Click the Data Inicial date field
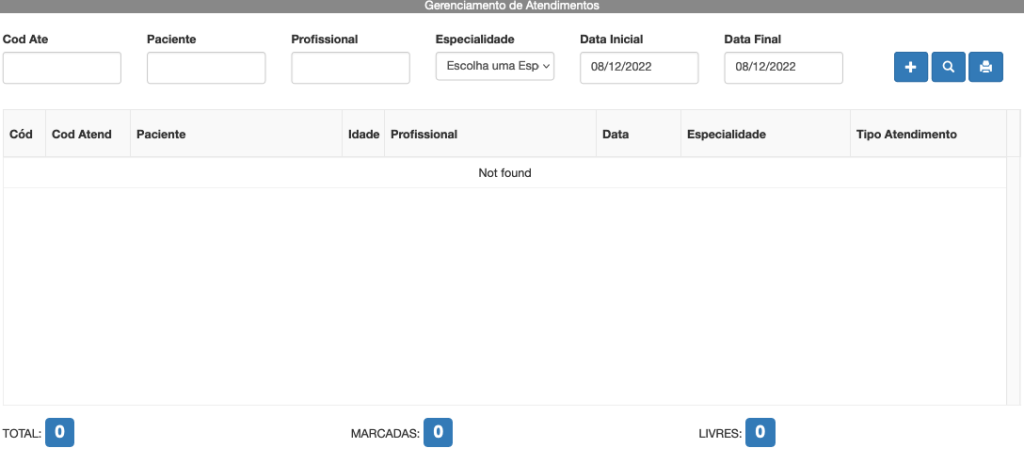The height and width of the screenshot is (464, 1024). [x=638, y=67]
